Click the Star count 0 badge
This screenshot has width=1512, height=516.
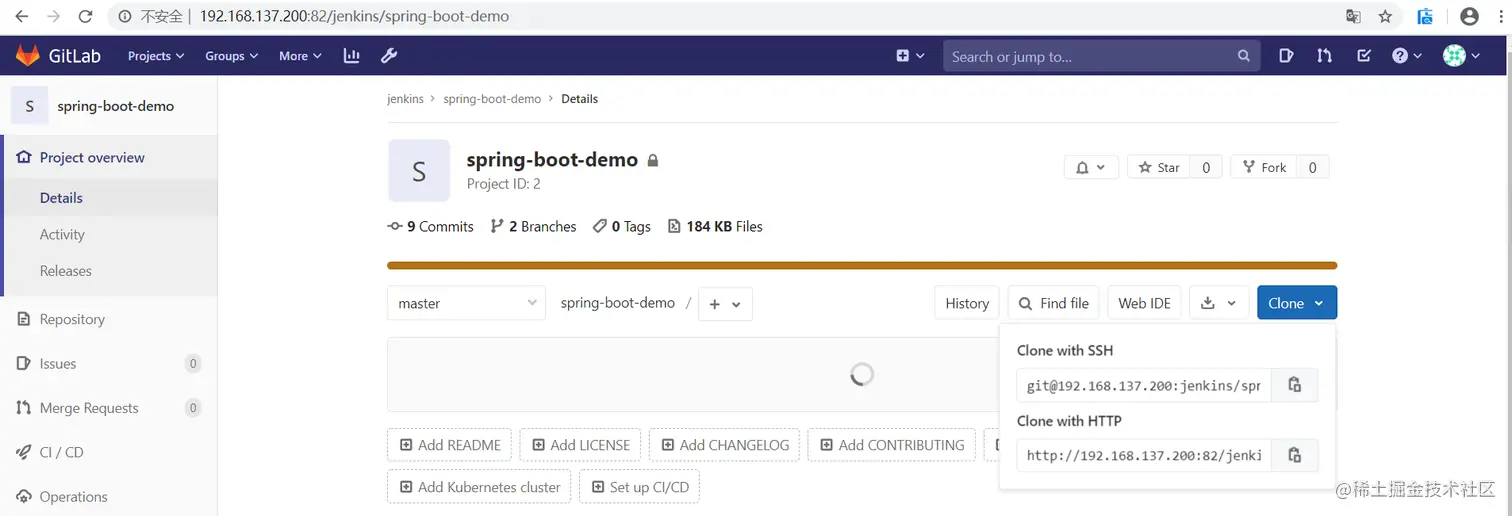click(x=1205, y=168)
